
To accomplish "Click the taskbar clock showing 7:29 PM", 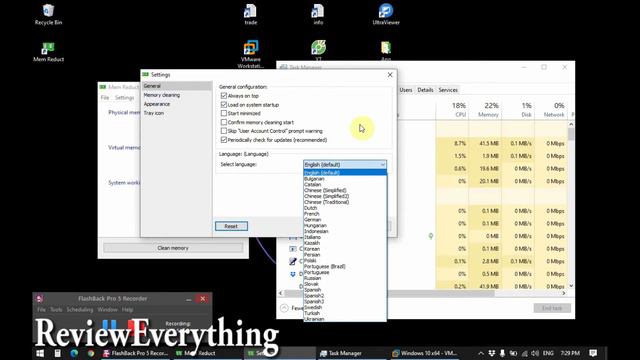I will pos(570,353).
